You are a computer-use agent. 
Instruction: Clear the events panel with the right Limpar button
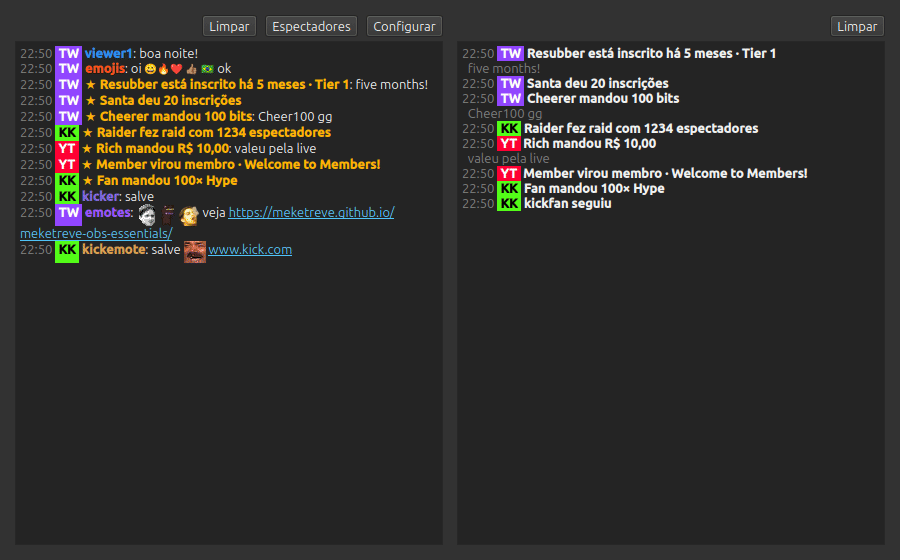pos(857,26)
